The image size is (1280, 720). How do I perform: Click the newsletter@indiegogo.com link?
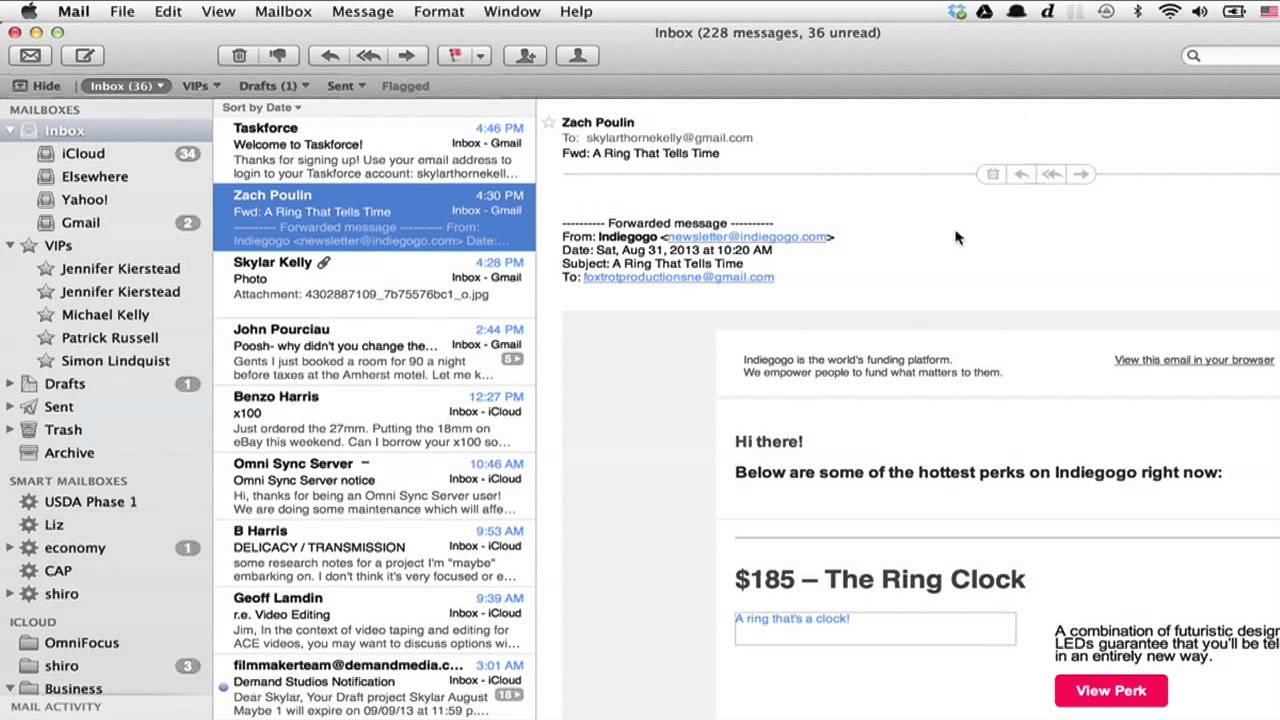pyautogui.click(x=747, y=237)
